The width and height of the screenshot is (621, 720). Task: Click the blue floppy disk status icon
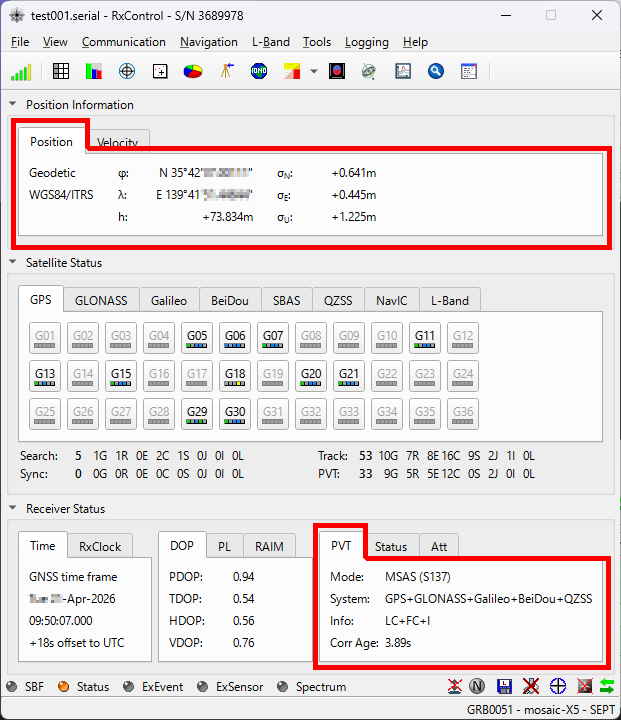(x=504, y=687)
